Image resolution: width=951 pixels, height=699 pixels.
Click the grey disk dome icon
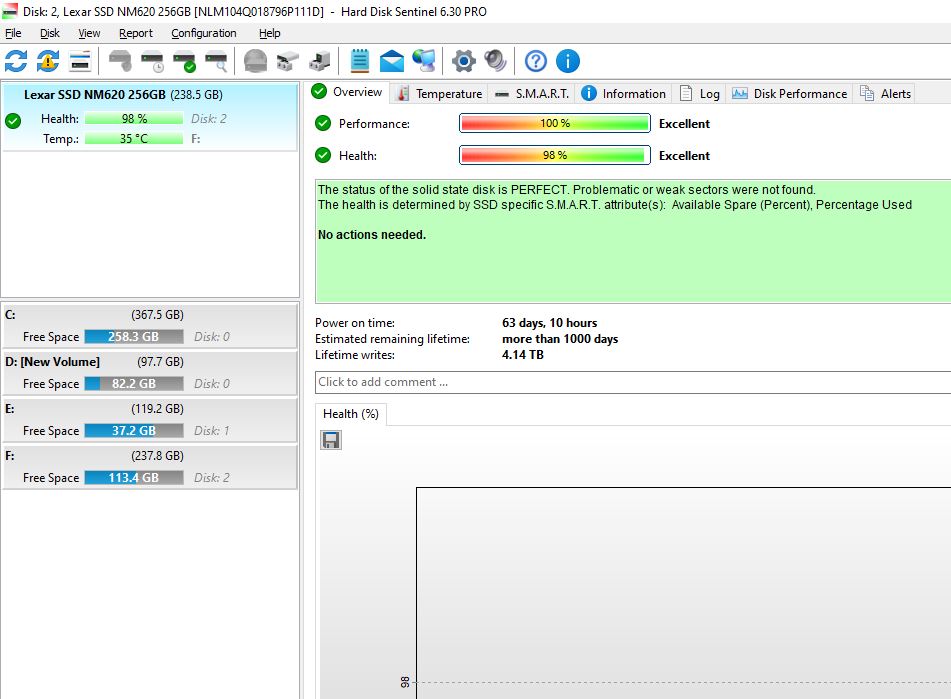(255, 61)
